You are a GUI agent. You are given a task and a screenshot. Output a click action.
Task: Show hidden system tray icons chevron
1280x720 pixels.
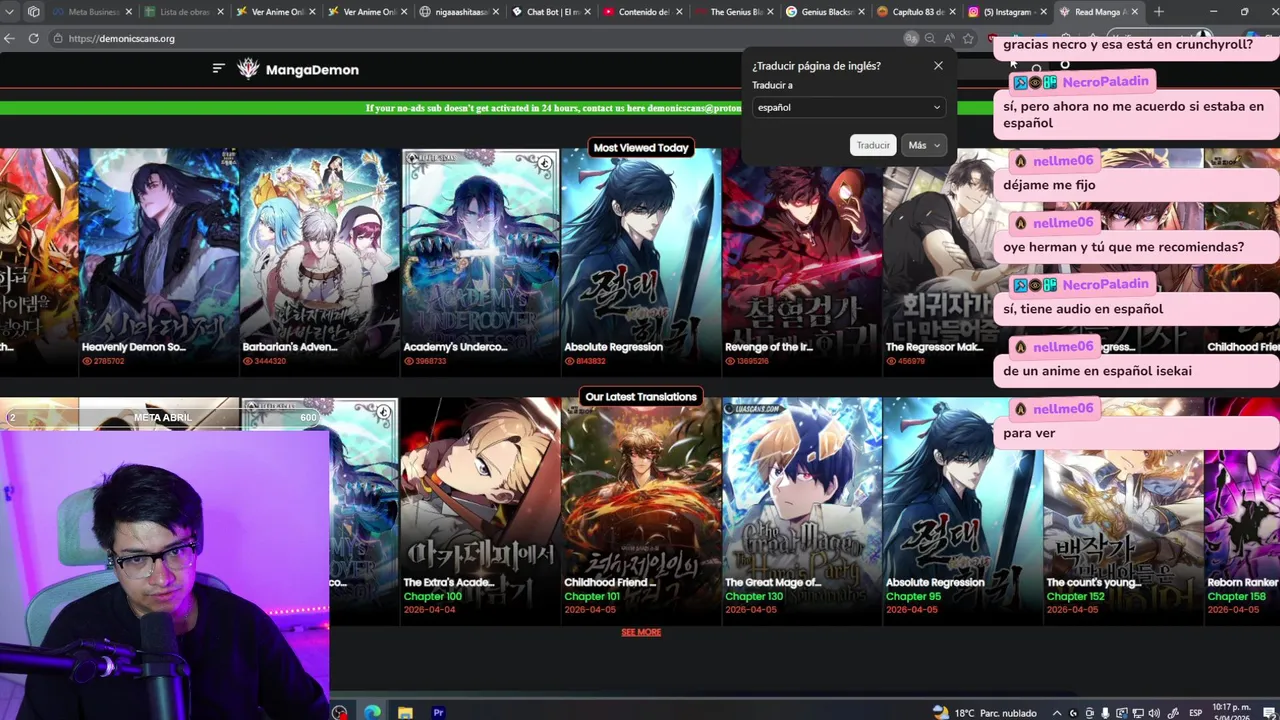coord(1058,713)
